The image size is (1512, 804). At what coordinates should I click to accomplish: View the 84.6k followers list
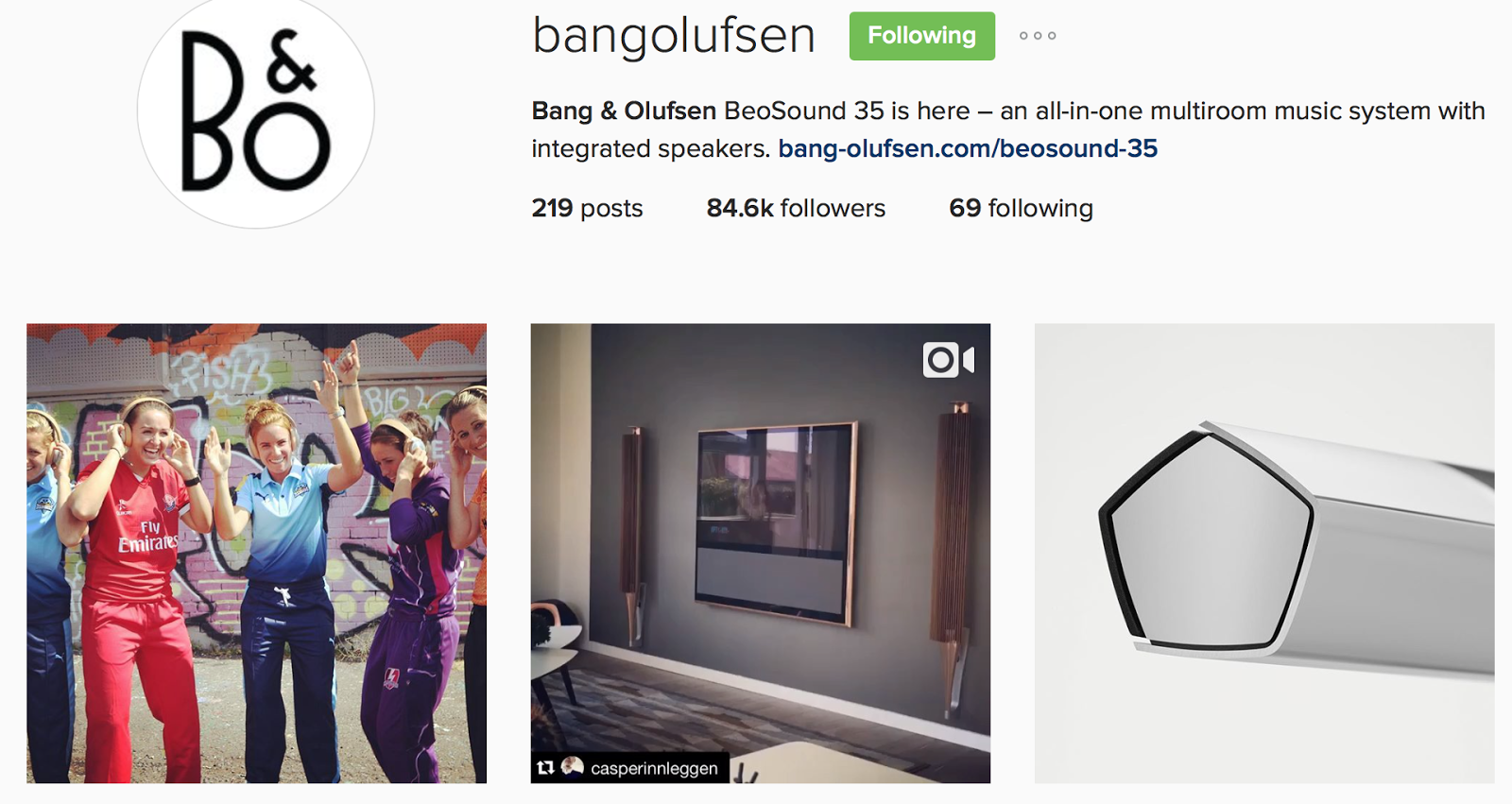(796, 208)
